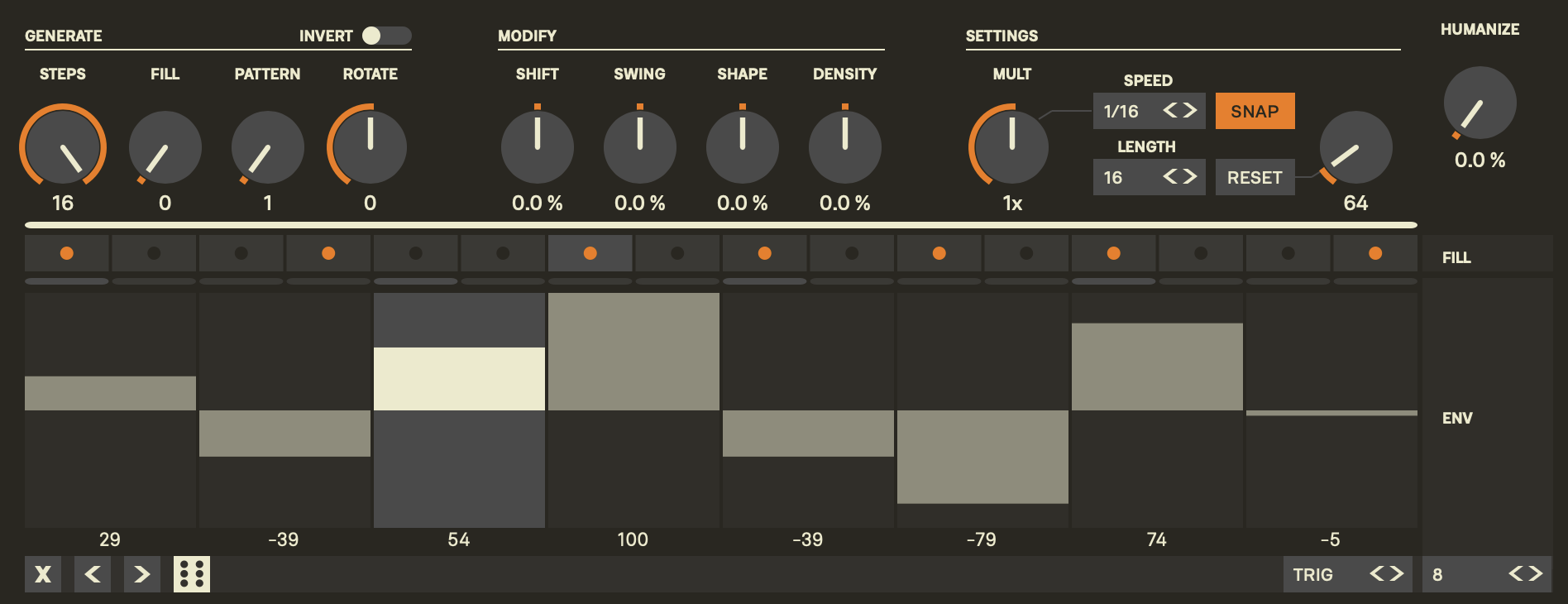Click the SHIFT knob
Screen dimensions: 1568x604
(538, 147)
